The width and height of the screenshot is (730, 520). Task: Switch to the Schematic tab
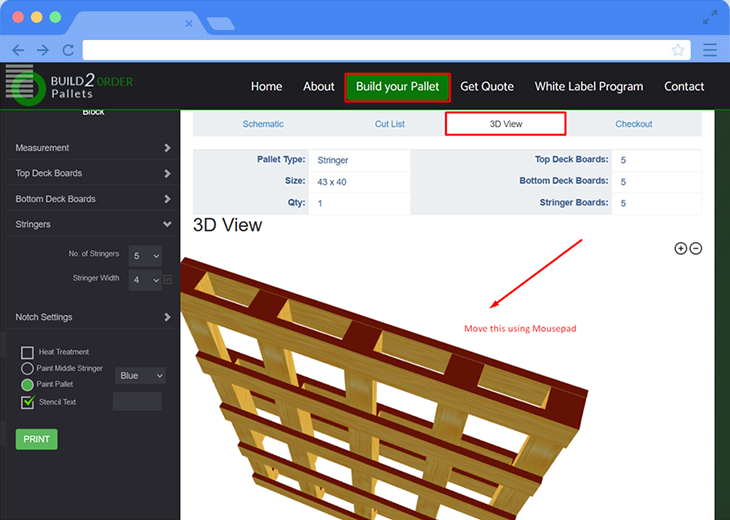point(263,124)
